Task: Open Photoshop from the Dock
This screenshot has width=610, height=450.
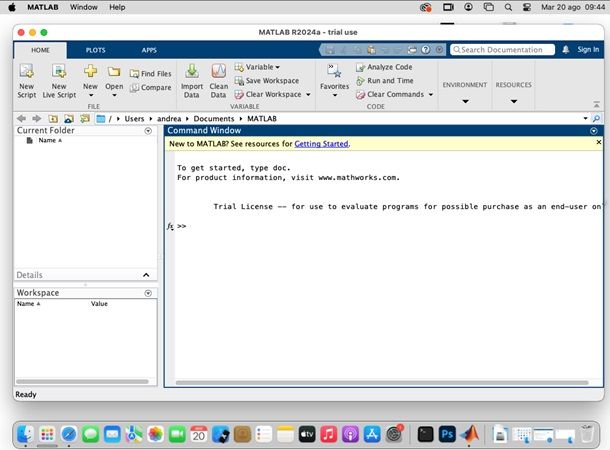Action: [447, 434]
